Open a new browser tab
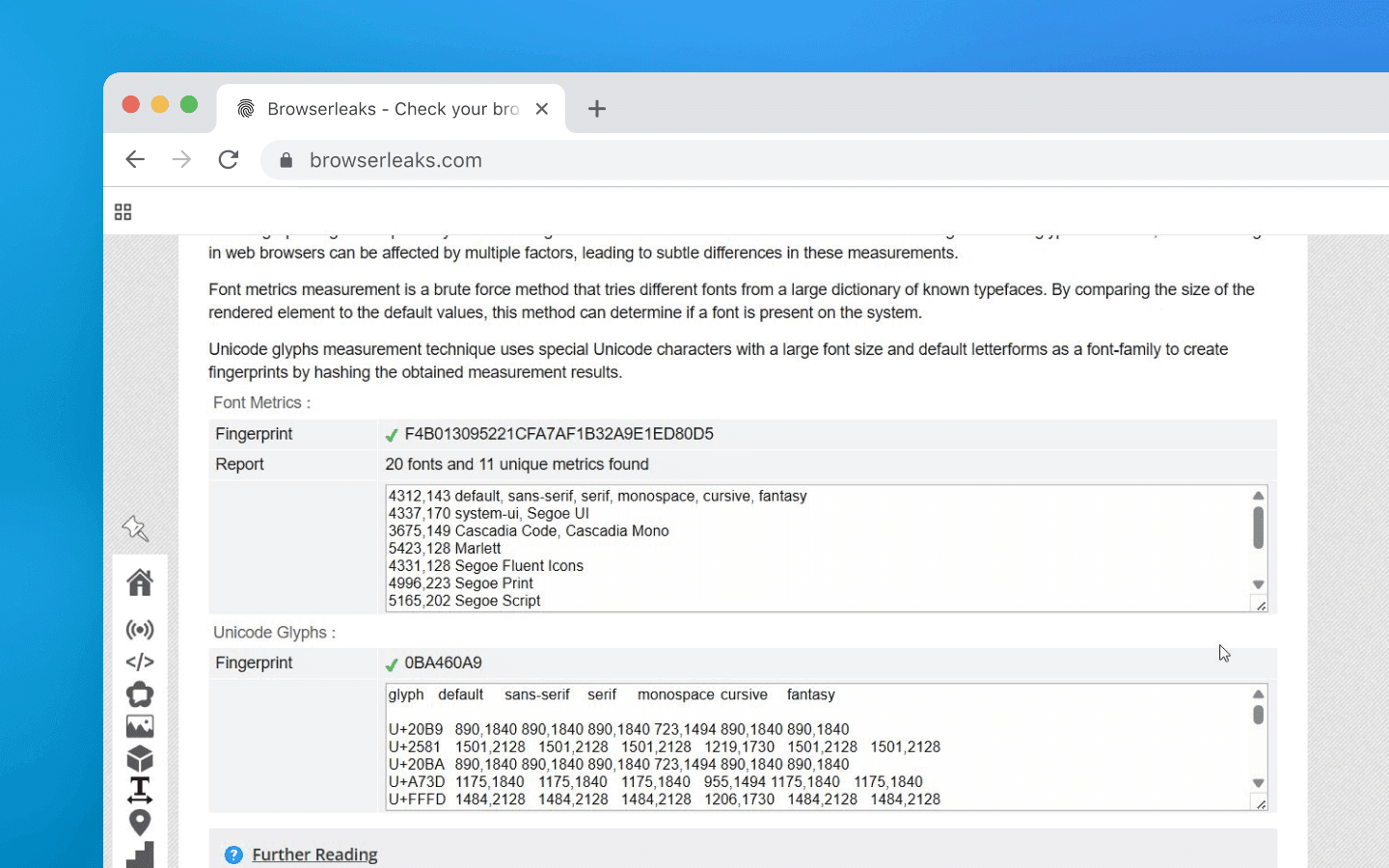The width and height of the screenshot is (1389, 868). (597, 109)
